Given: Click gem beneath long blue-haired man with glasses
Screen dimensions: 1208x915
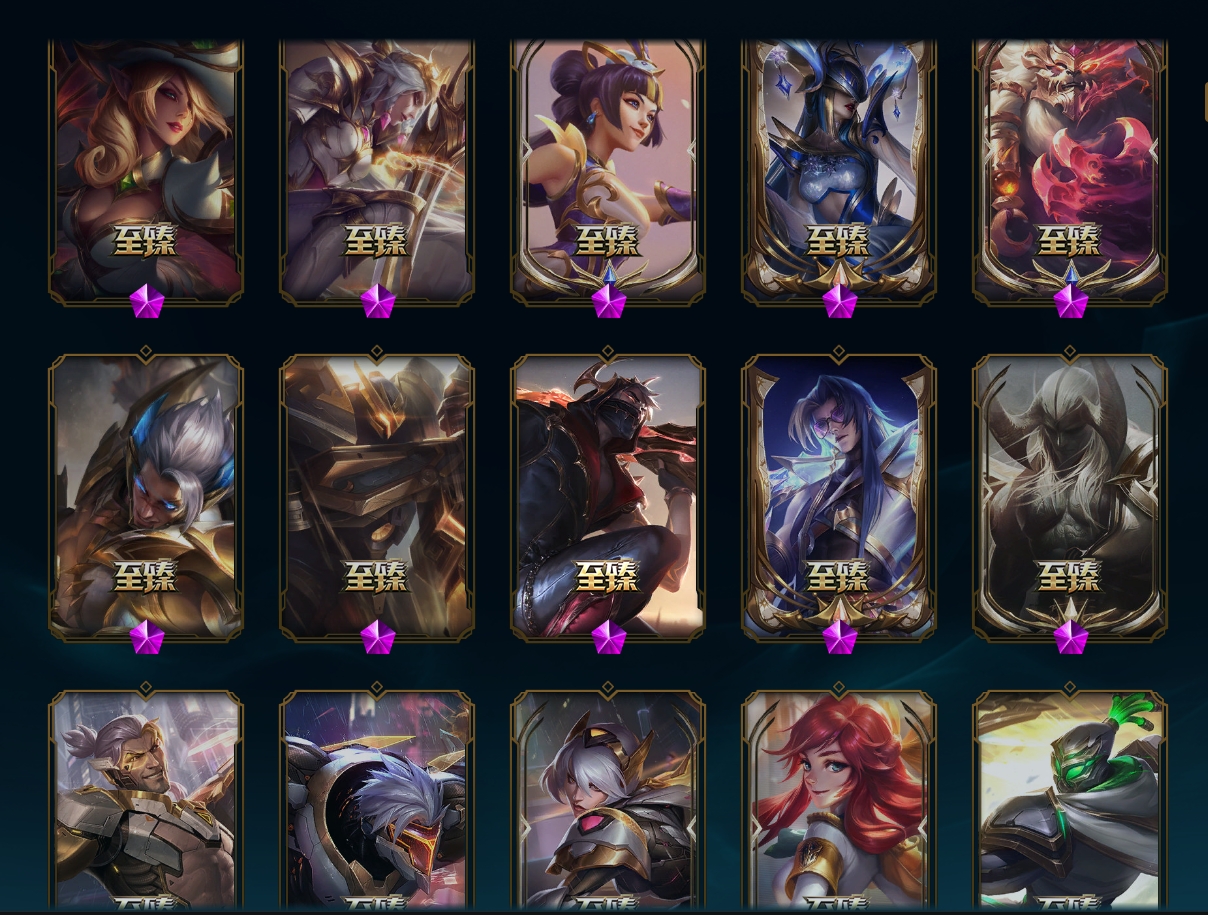Looking at the screenshot, I should [x=840, y=637].
